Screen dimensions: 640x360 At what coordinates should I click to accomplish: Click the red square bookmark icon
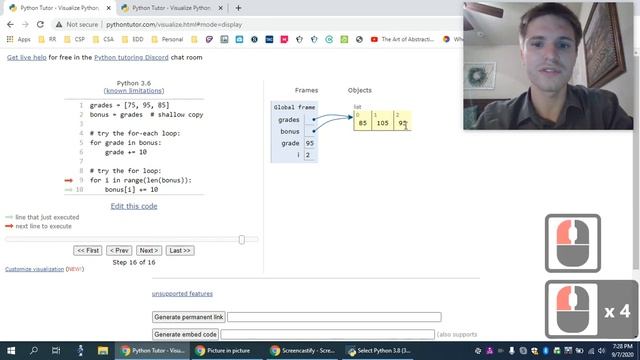click(x=284, y=39)
